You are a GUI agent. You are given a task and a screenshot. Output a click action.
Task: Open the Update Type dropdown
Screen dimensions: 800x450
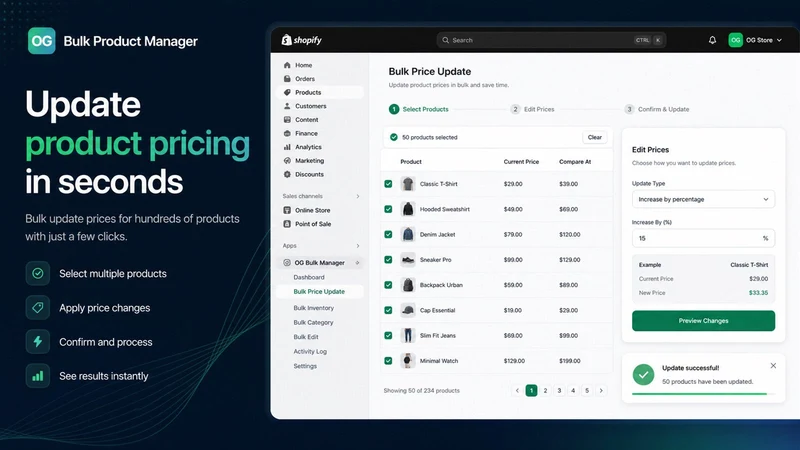(x=703, y=199)
